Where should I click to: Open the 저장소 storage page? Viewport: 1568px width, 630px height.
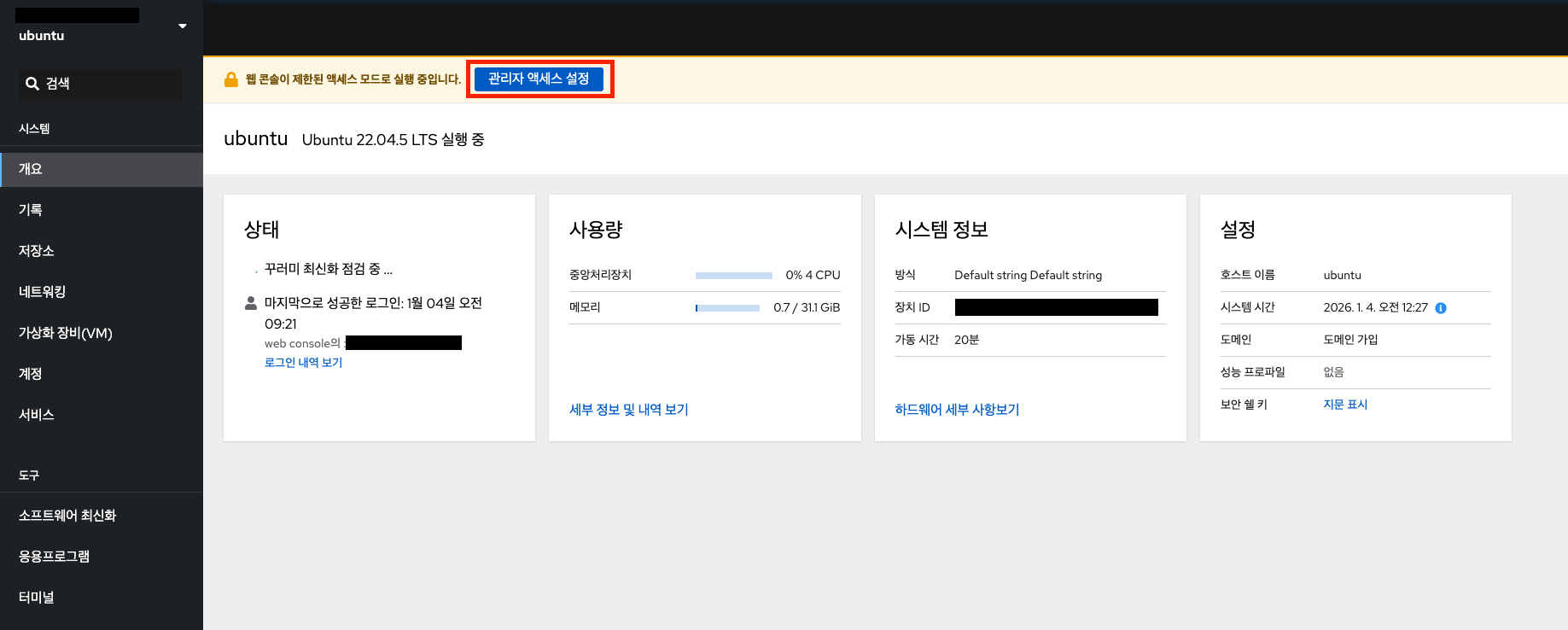click(x=37, y=251)
